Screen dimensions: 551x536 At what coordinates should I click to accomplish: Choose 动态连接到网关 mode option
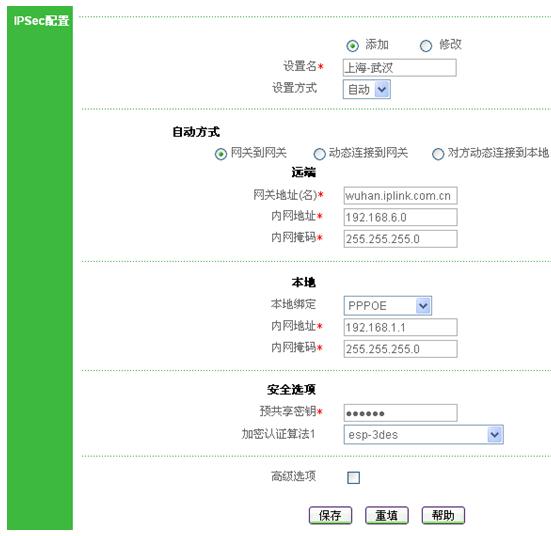tap(319, 154)
